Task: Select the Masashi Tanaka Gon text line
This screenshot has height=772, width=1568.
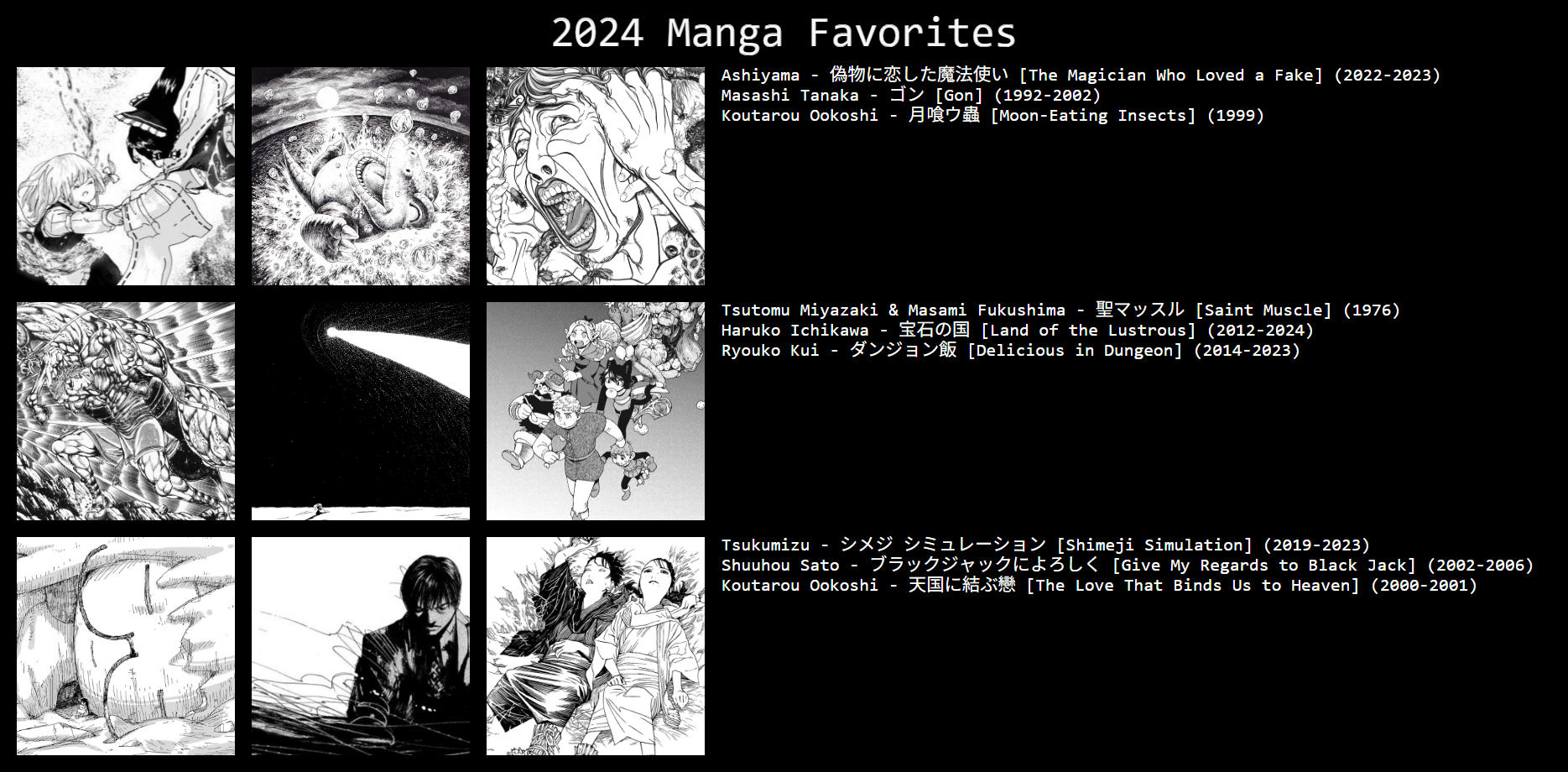Action: 911,95
